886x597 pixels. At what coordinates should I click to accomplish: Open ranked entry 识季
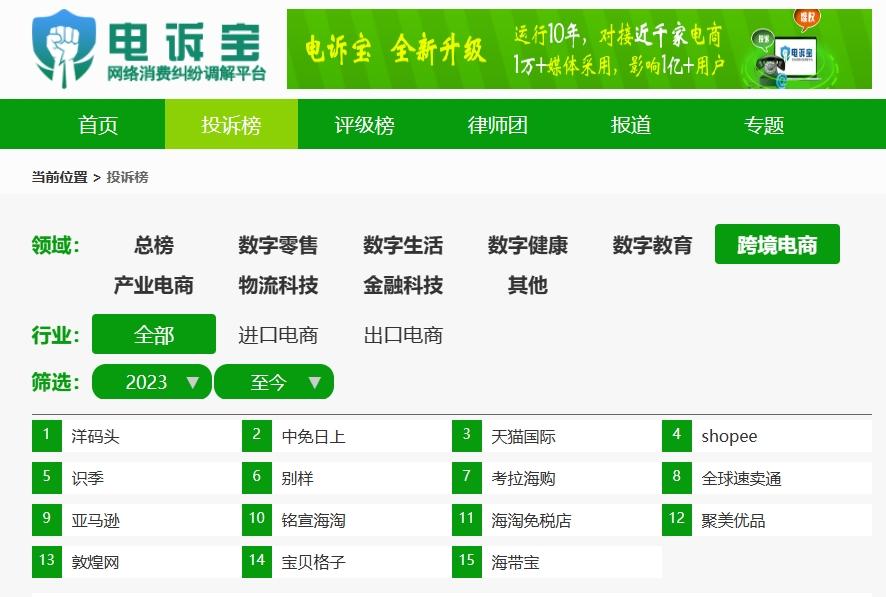(x=88, y=478)
